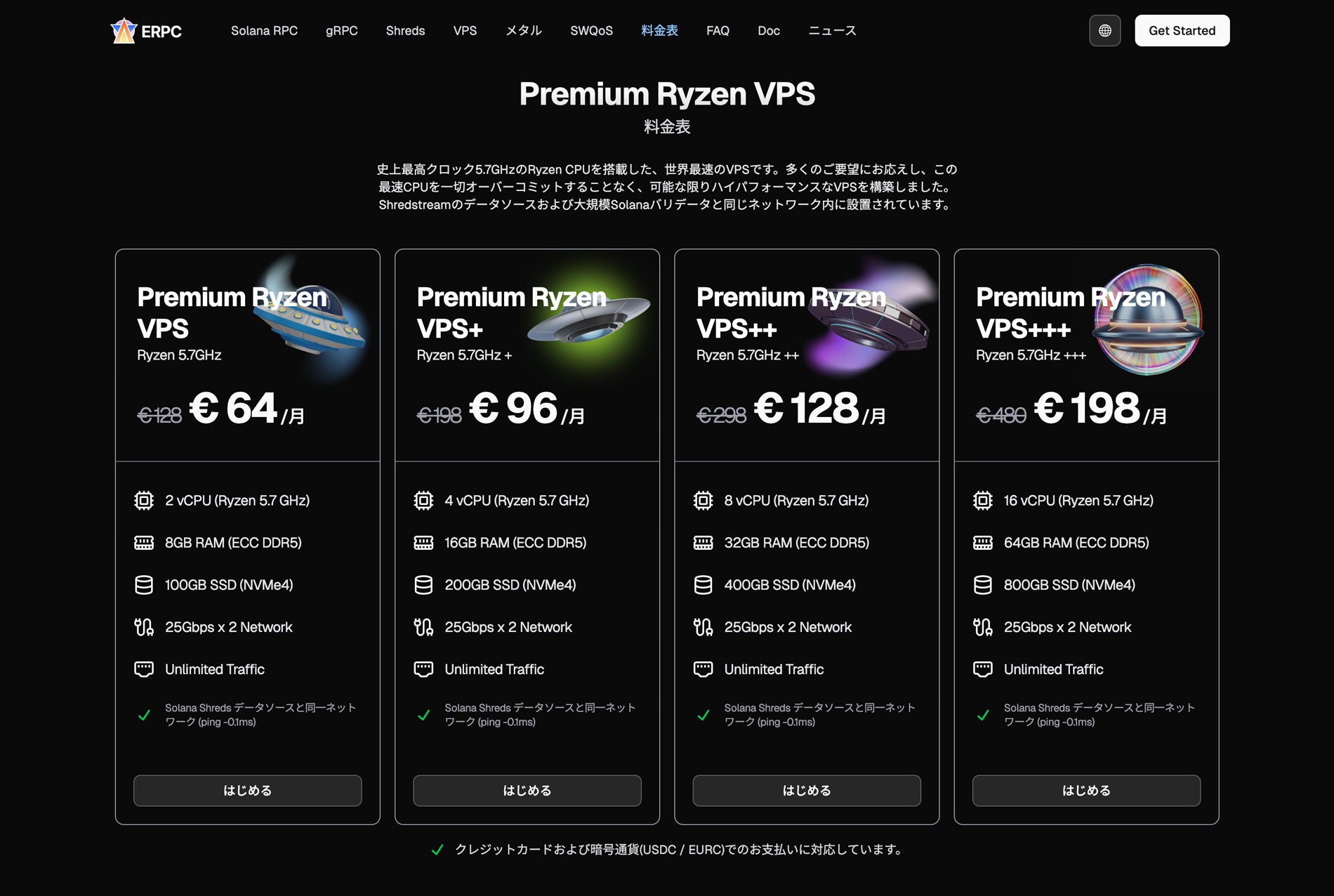Click the network cable icon in VPS+++ card
1334x896 pixels.
pos(982,627)
